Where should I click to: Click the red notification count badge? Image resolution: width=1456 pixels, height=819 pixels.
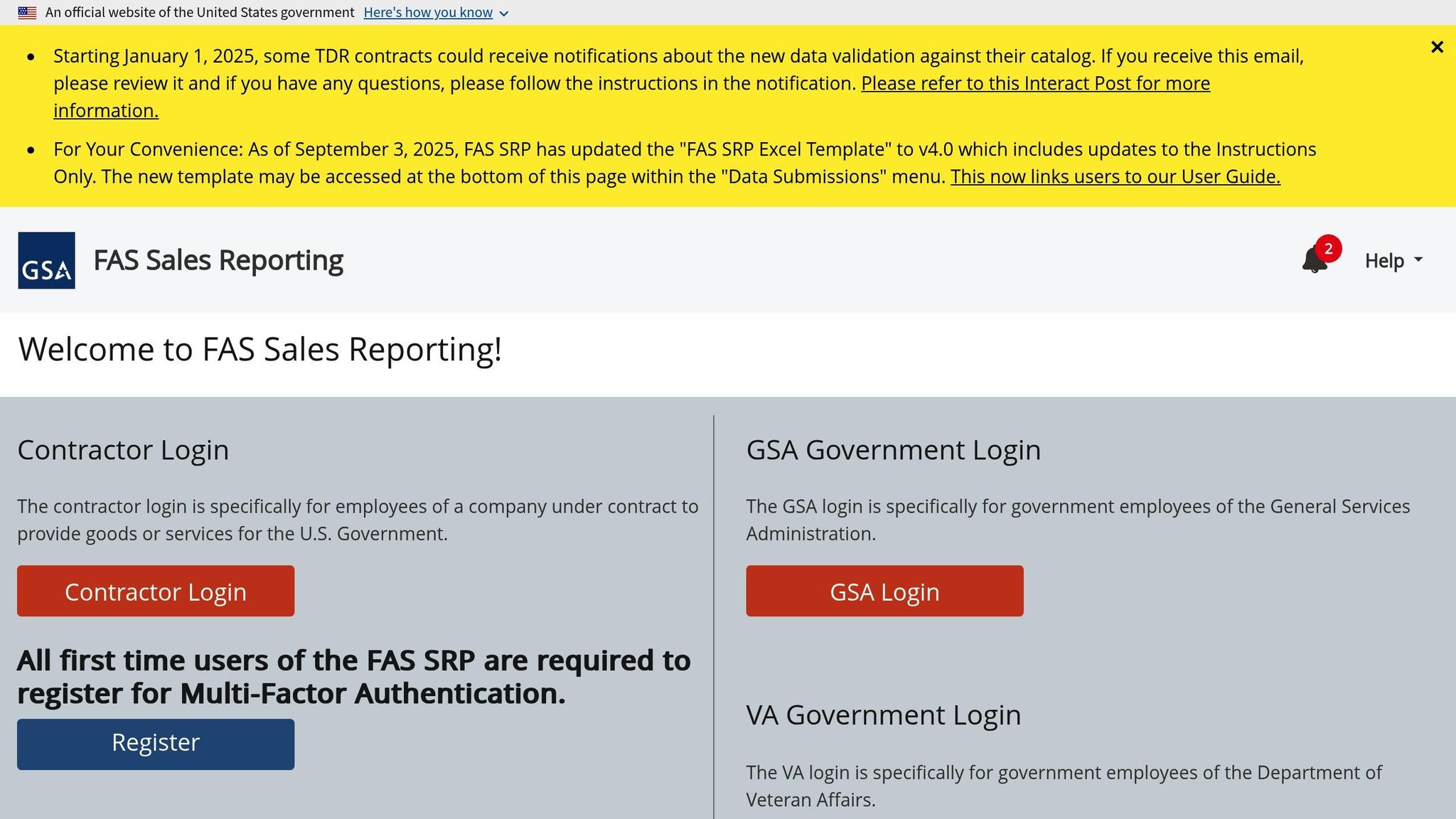(1328, 249)
